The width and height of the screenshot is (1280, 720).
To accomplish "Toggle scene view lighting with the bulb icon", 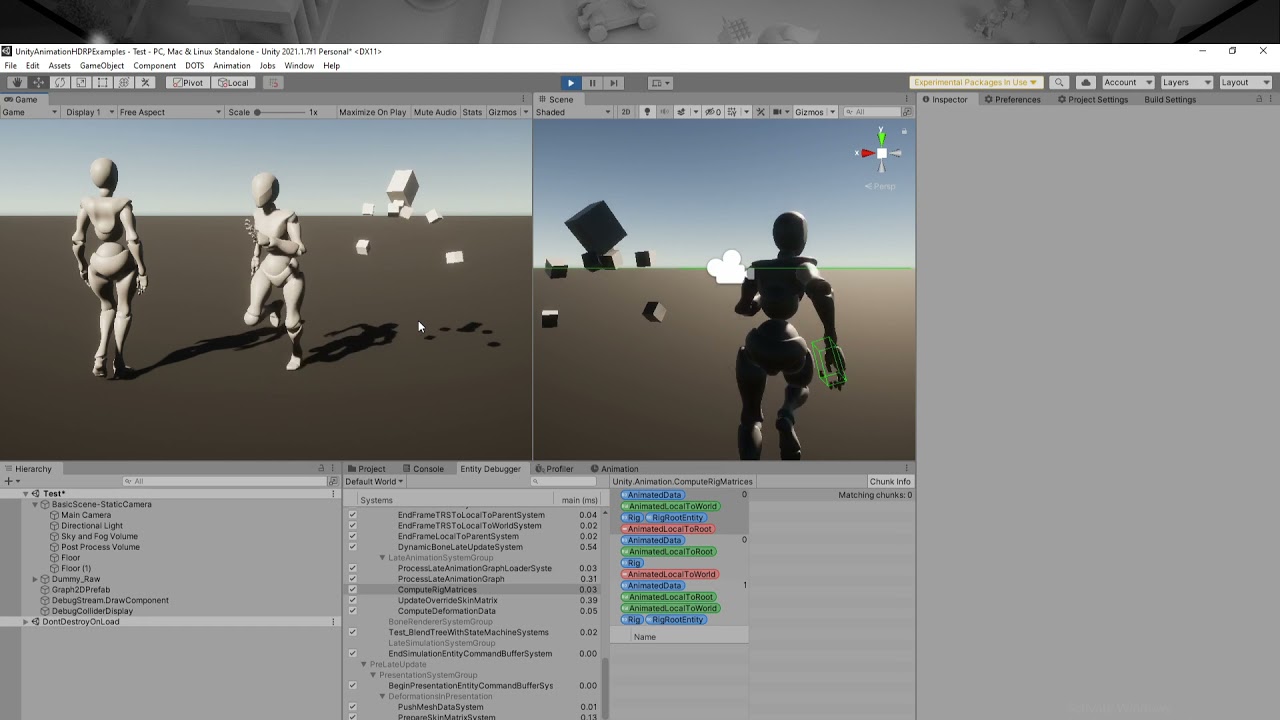I will pos(647,111).
